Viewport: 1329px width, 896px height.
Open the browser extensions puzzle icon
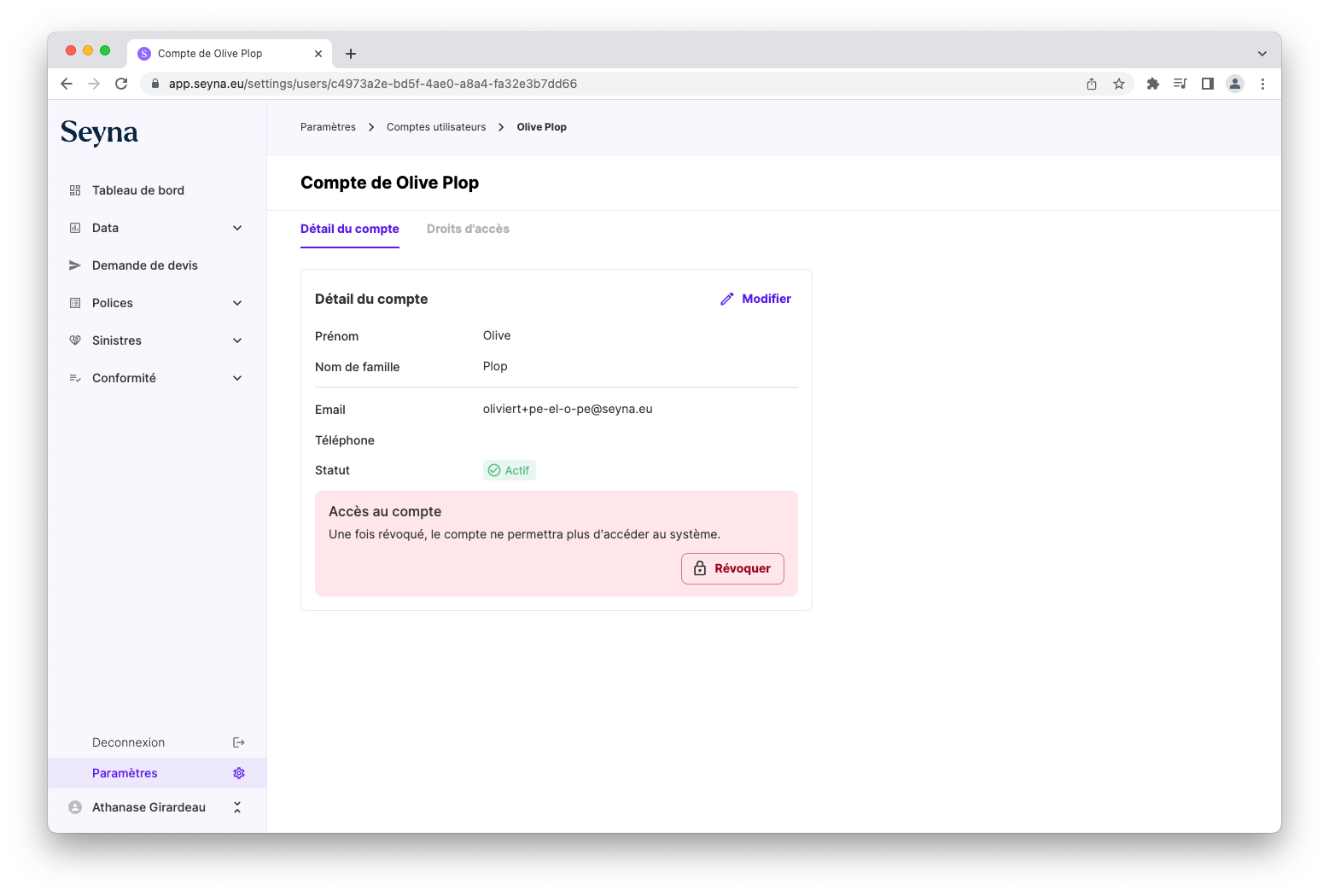click(1153, 84)
